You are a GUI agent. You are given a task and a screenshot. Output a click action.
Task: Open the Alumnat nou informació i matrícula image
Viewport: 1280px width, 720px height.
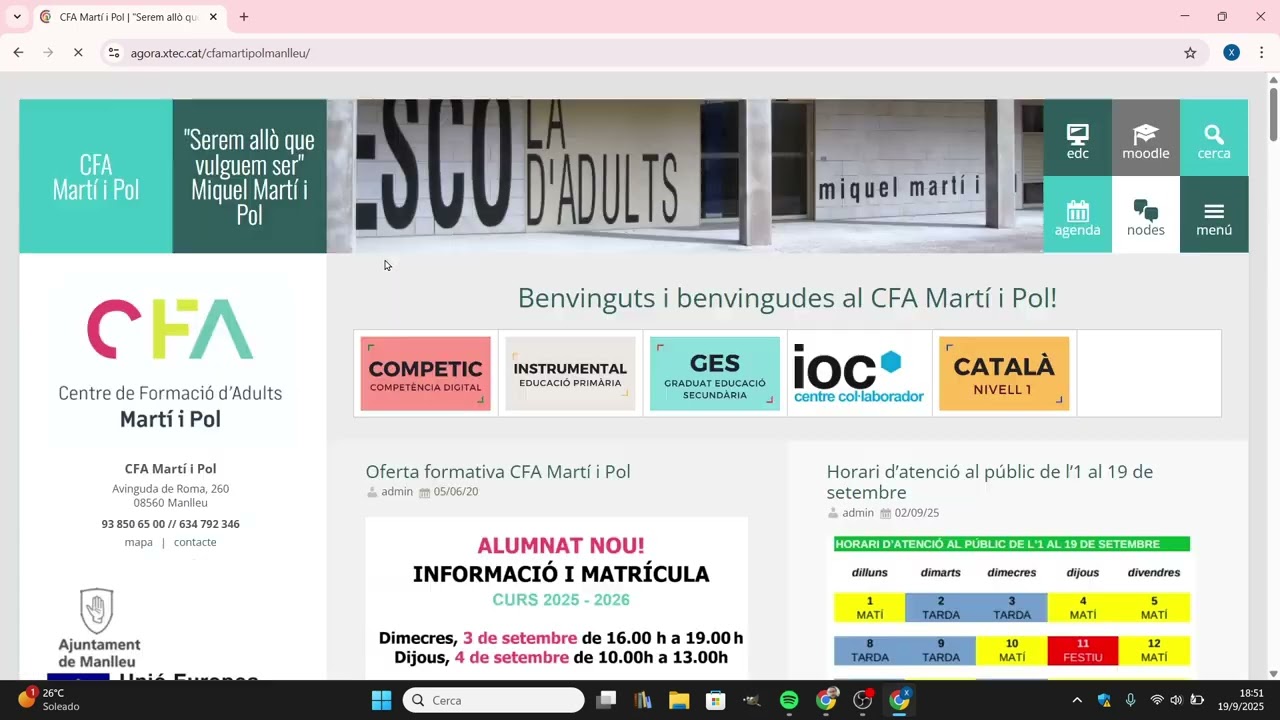click(x=557, y=598)
